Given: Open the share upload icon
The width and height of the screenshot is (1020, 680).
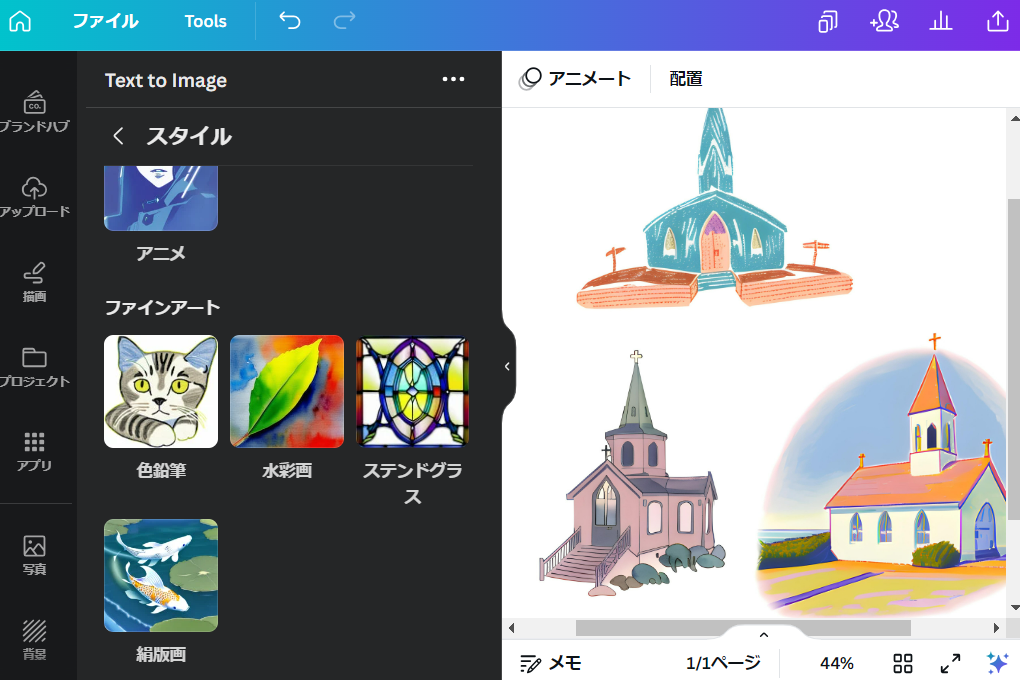Looking at the screenshot, I should 997,21.
